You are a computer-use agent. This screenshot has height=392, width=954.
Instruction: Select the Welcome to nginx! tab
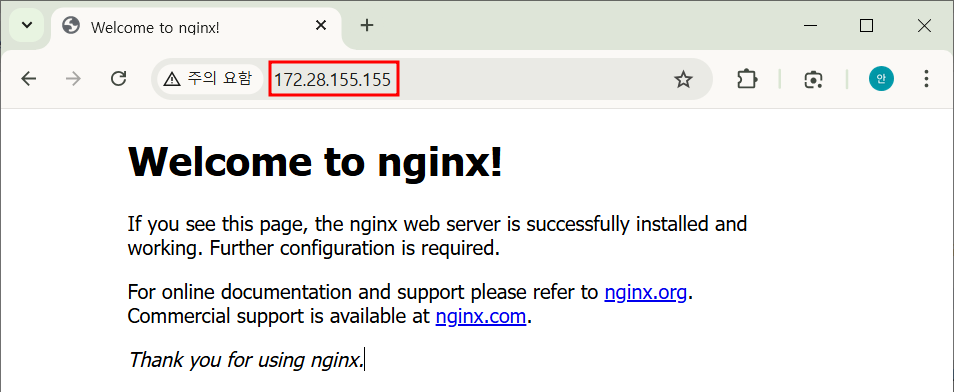pos(197,27)
